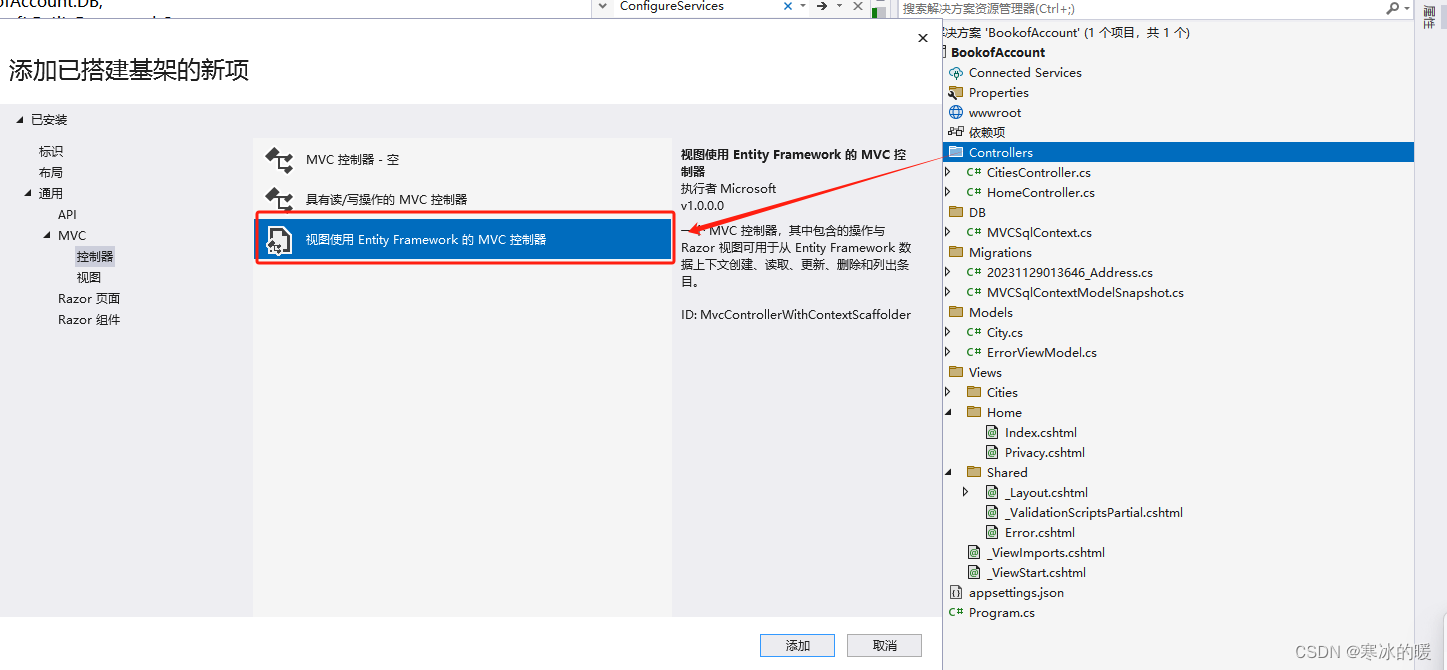1447x670 pixels.
Task: Select API in the category tree
Action: pos(67,215)
